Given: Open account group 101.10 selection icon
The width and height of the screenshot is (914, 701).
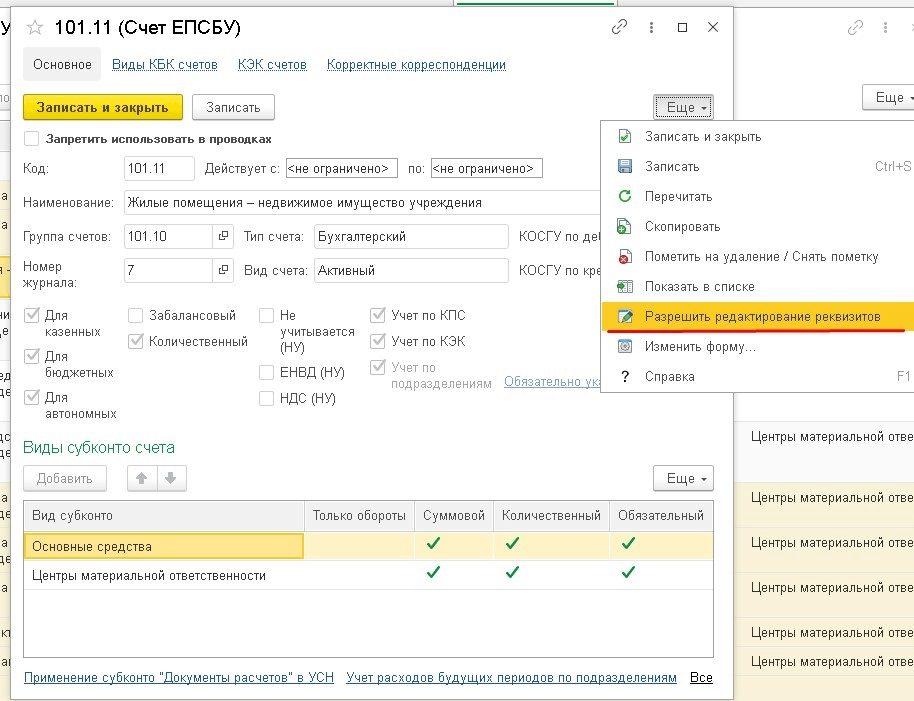Looking at the screenshot, I should (x=222, y=237).
